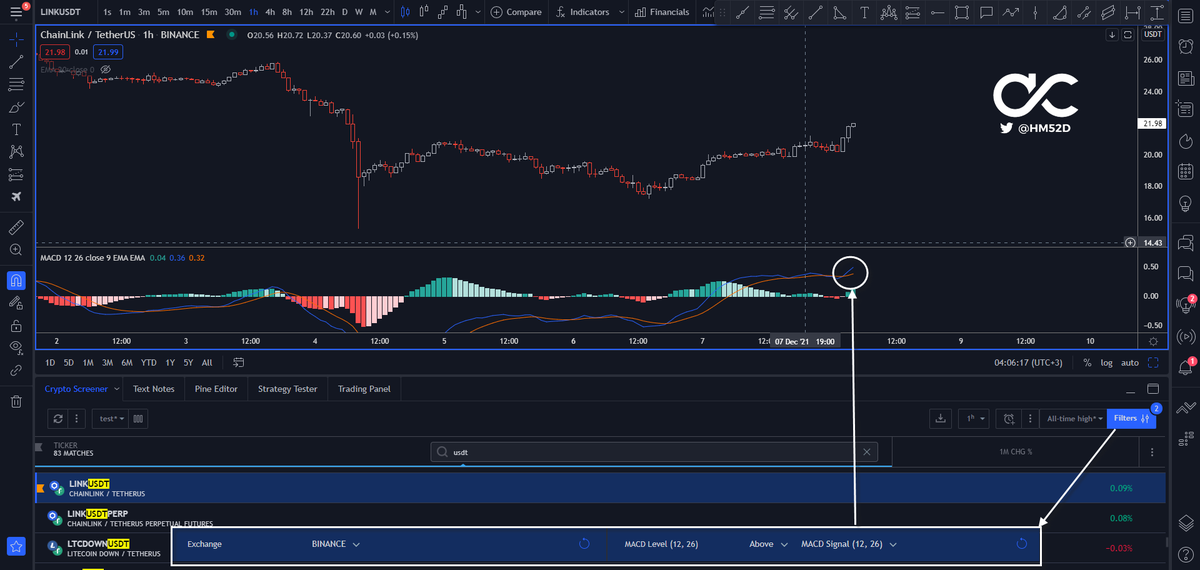Open the chat bubble with badge
Screen dimensions: 1200x570
tap(1185, 303)
